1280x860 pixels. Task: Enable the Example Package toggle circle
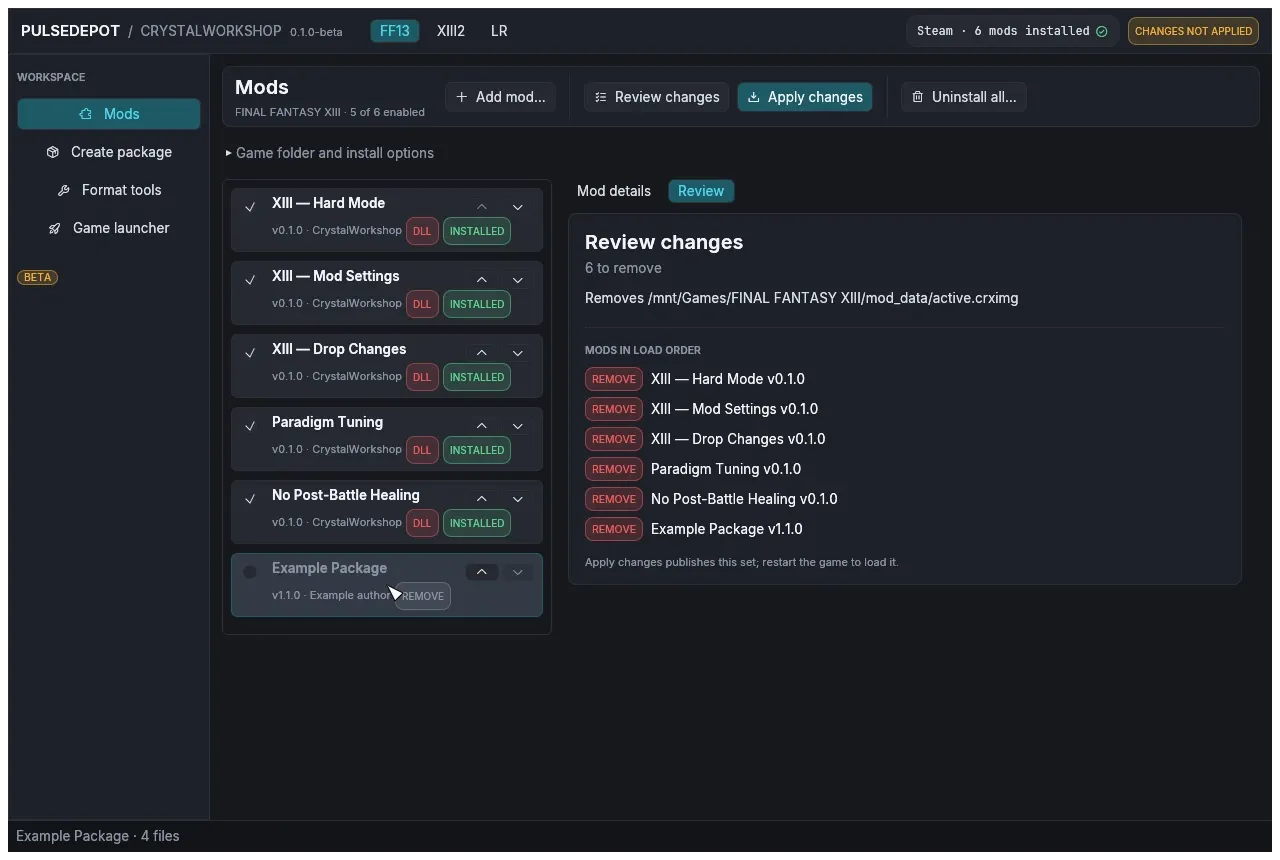[x=250, y=572]
